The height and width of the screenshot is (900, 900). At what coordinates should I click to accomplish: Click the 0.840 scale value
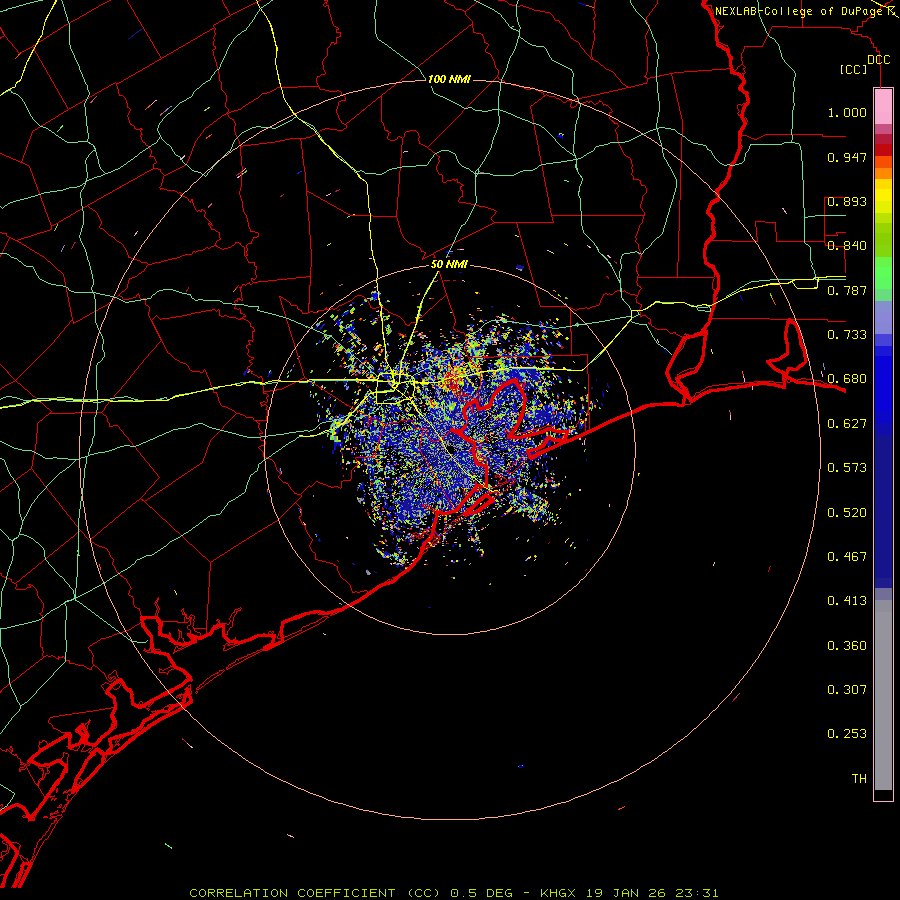click(x=847, y=246)
